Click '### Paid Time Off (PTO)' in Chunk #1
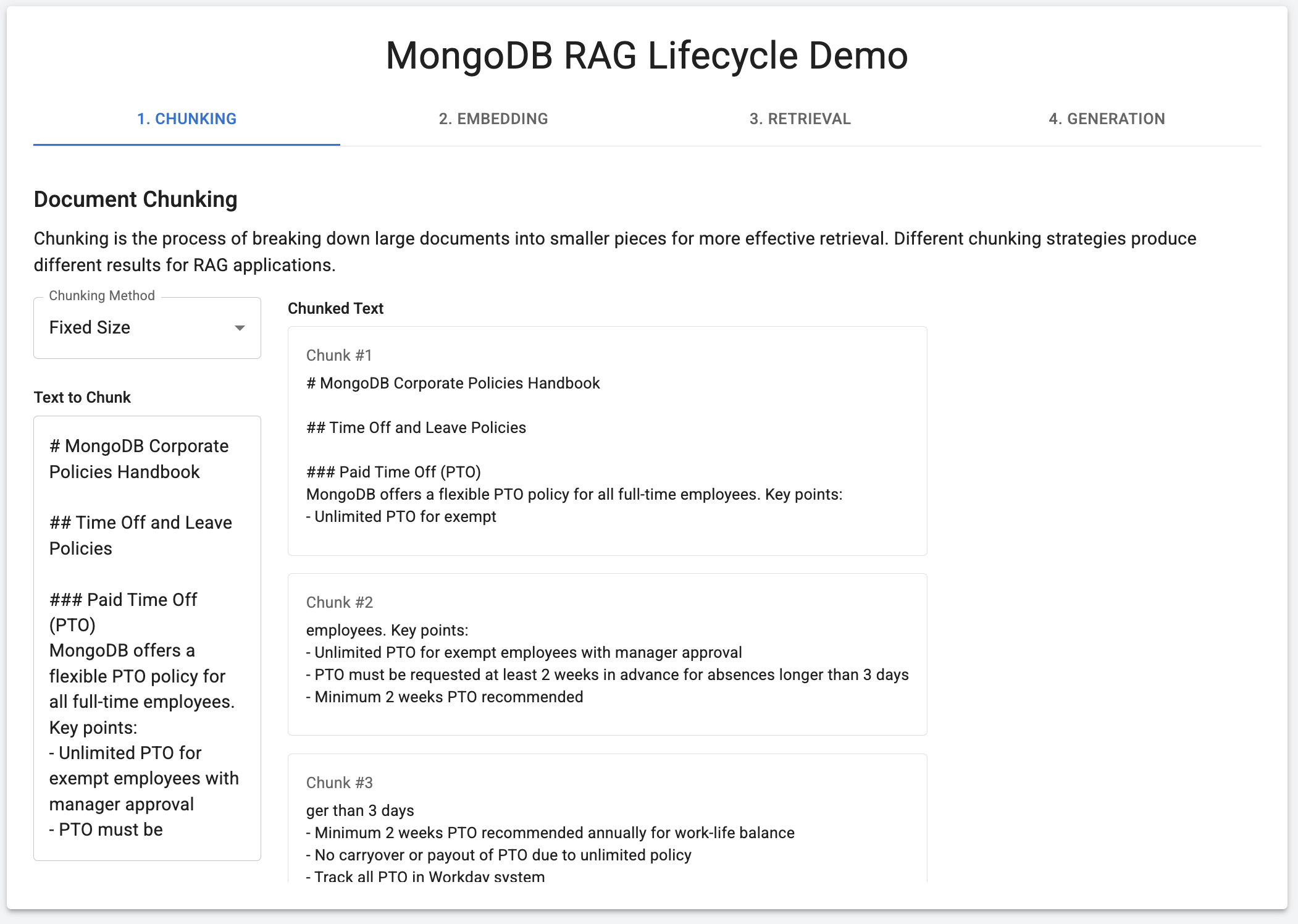This screenshot has height=924, width=1298. tap(393, 472)
